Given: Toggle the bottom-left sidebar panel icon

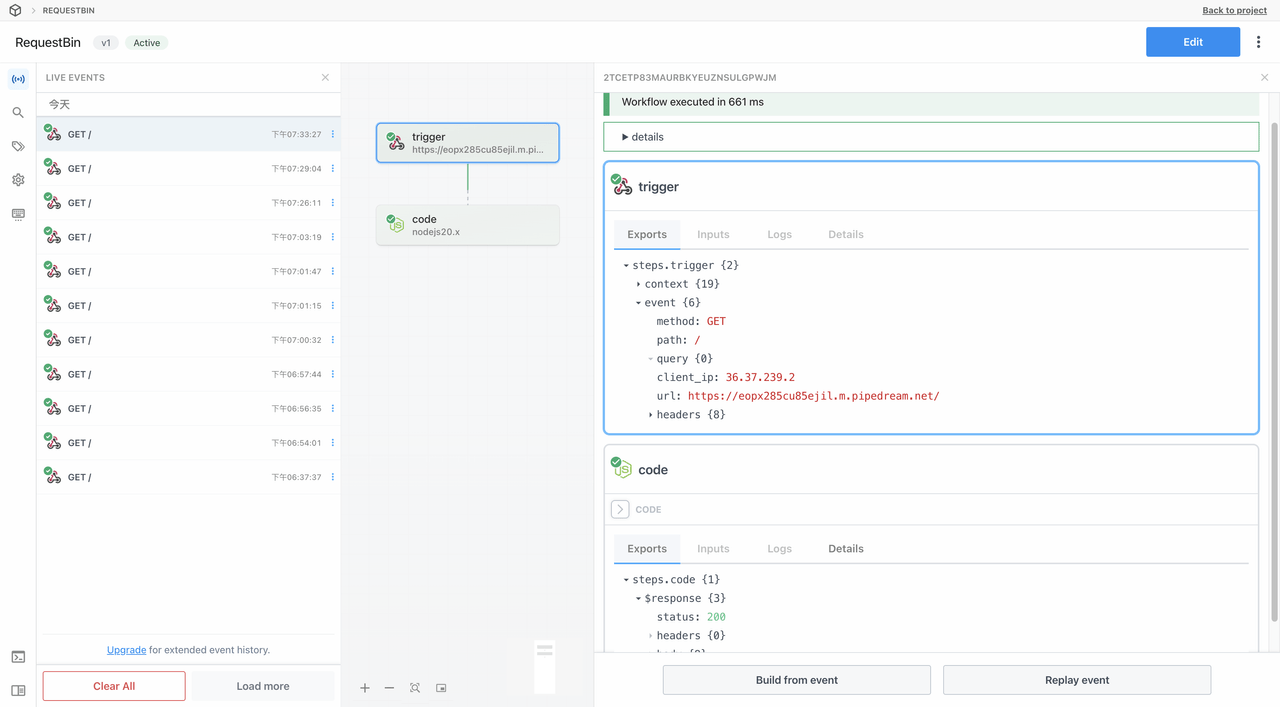Looking at the screenshot, I should coord(18,690).
